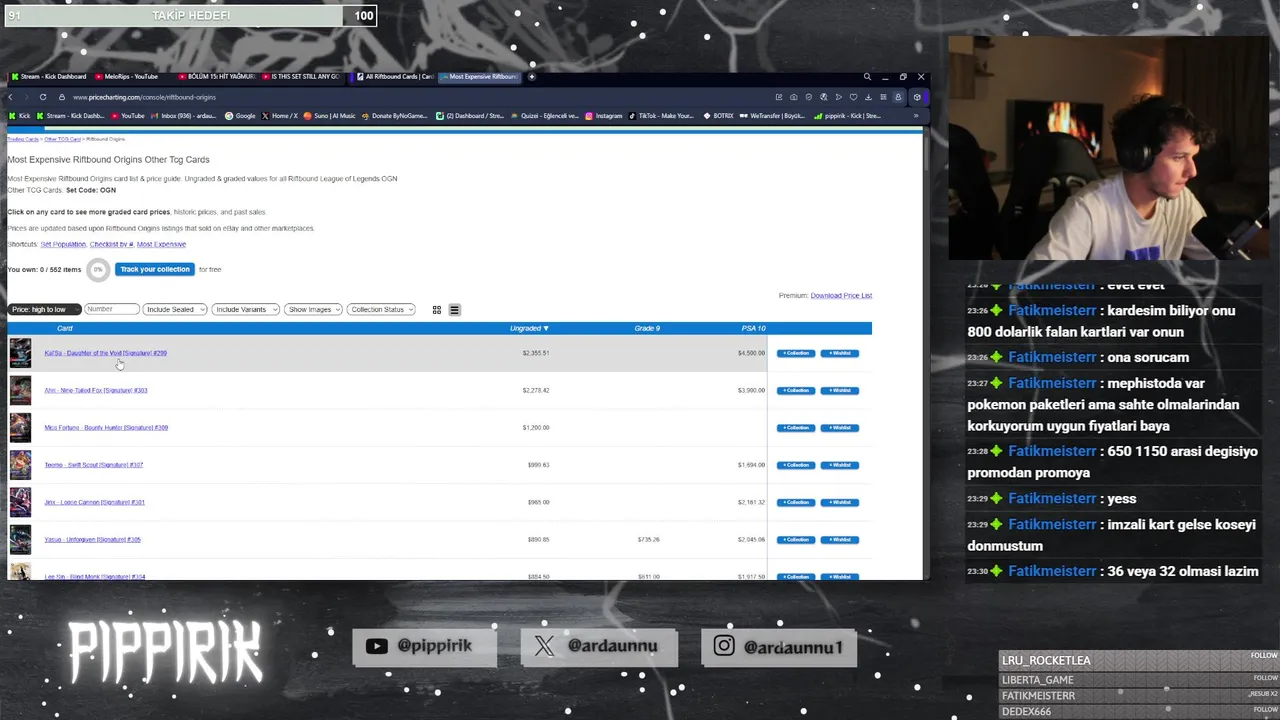Click the YouTube @pippirik overlay badge
Image resolution: width=1280 pixels, height=720 pixels.
[425, 646]
